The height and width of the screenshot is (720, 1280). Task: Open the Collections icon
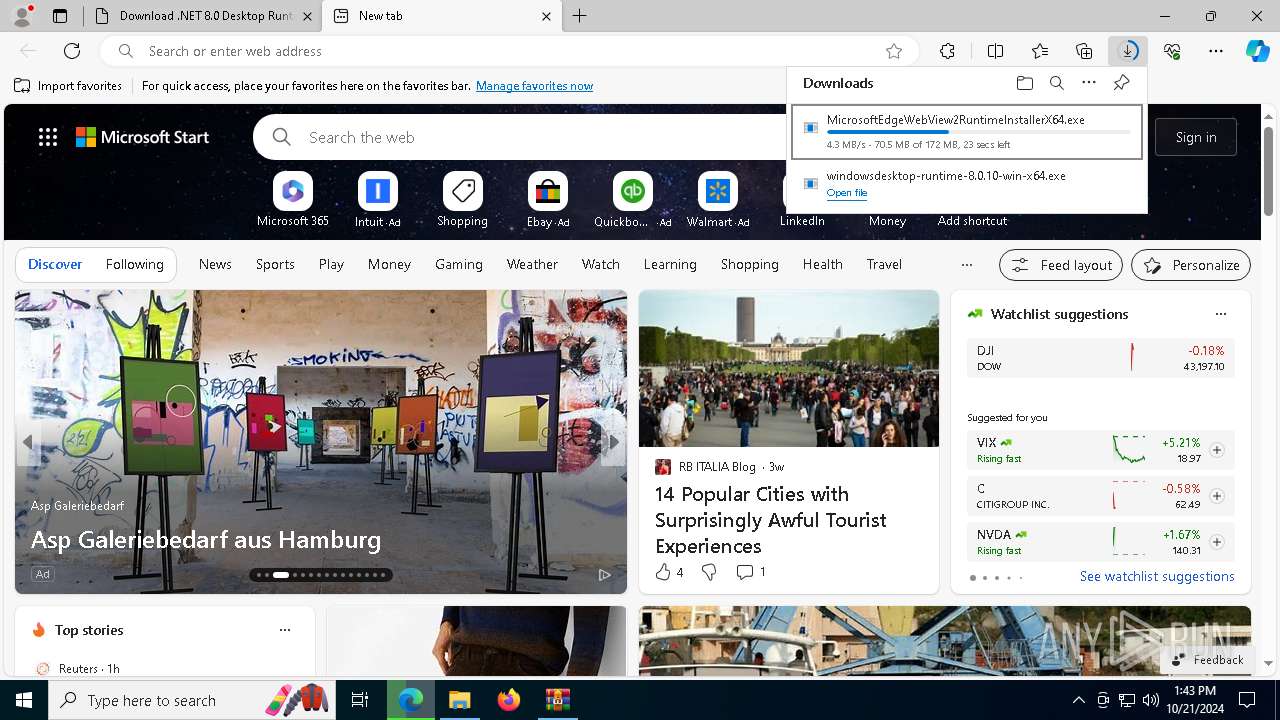[x=1084, y=51]
